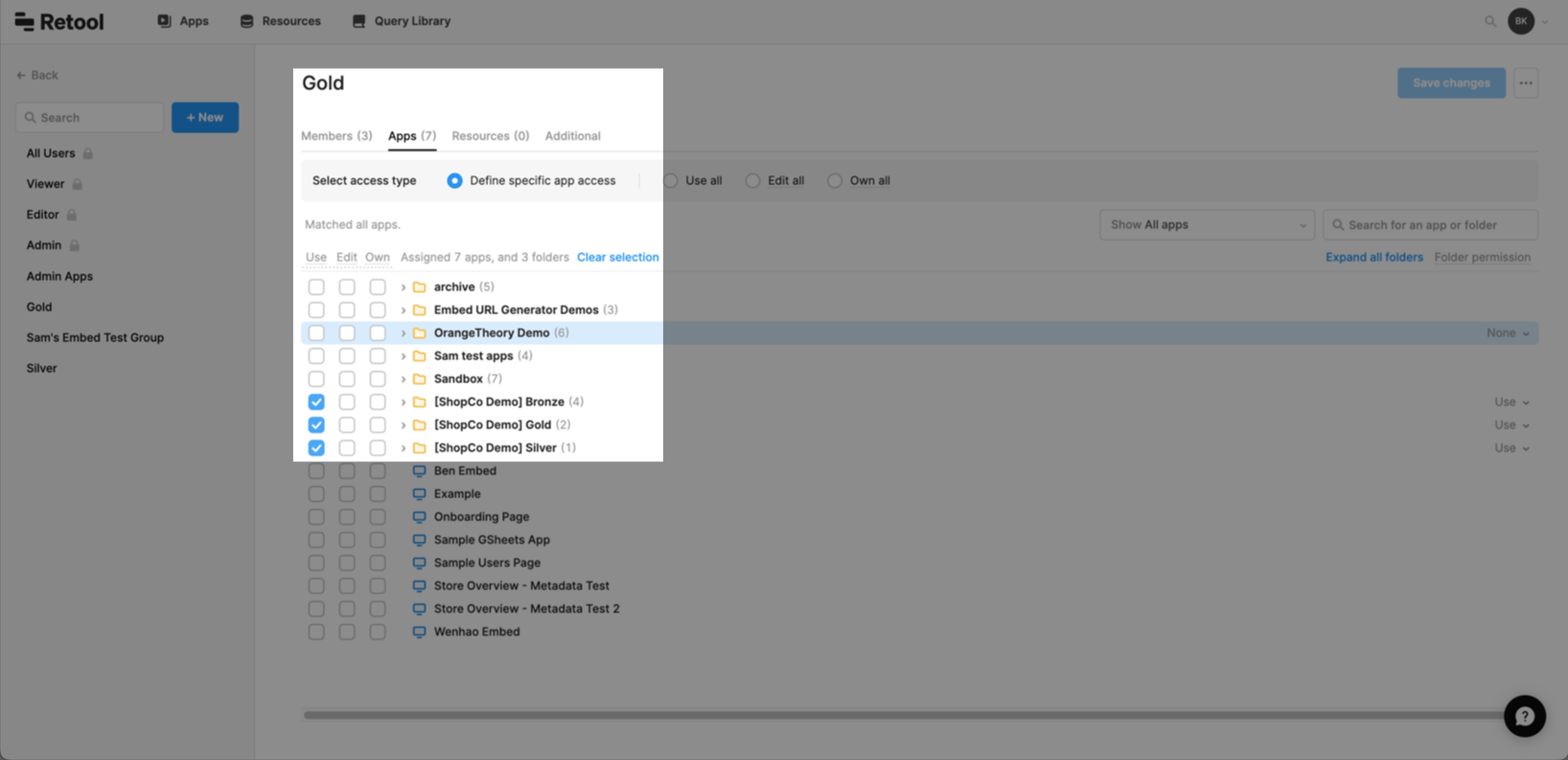Click Expand all folders link
This screenshot has width=1568, height=760.
point(1374,257)
